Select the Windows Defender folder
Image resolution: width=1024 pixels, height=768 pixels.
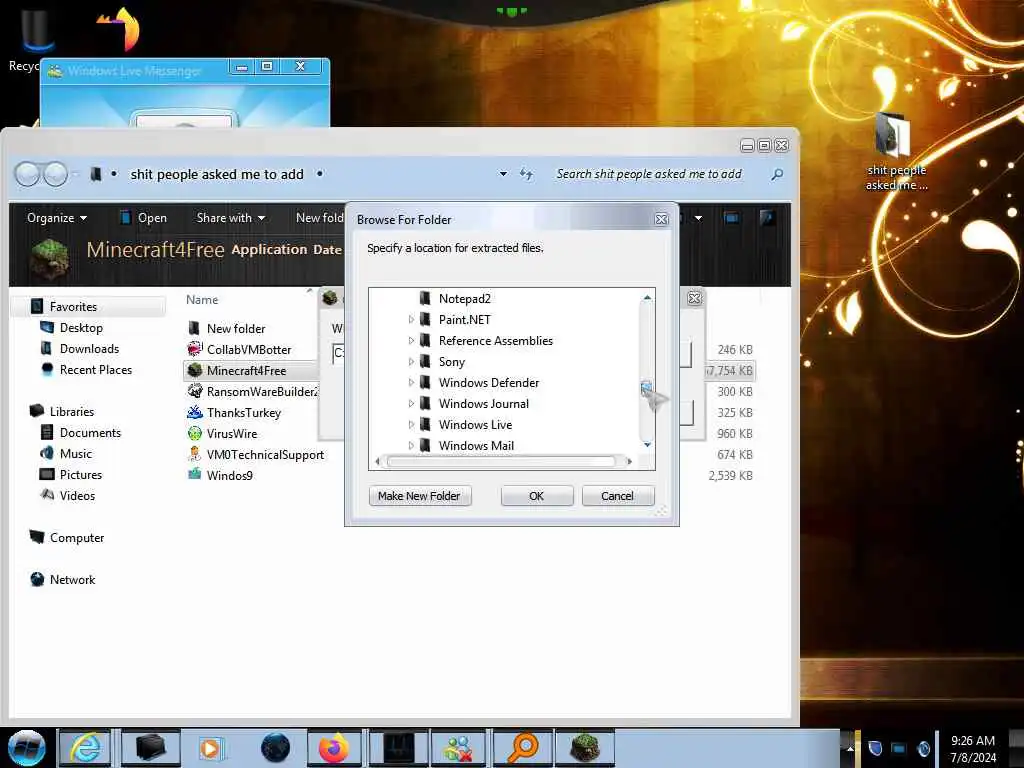click(x=488, y=382)
